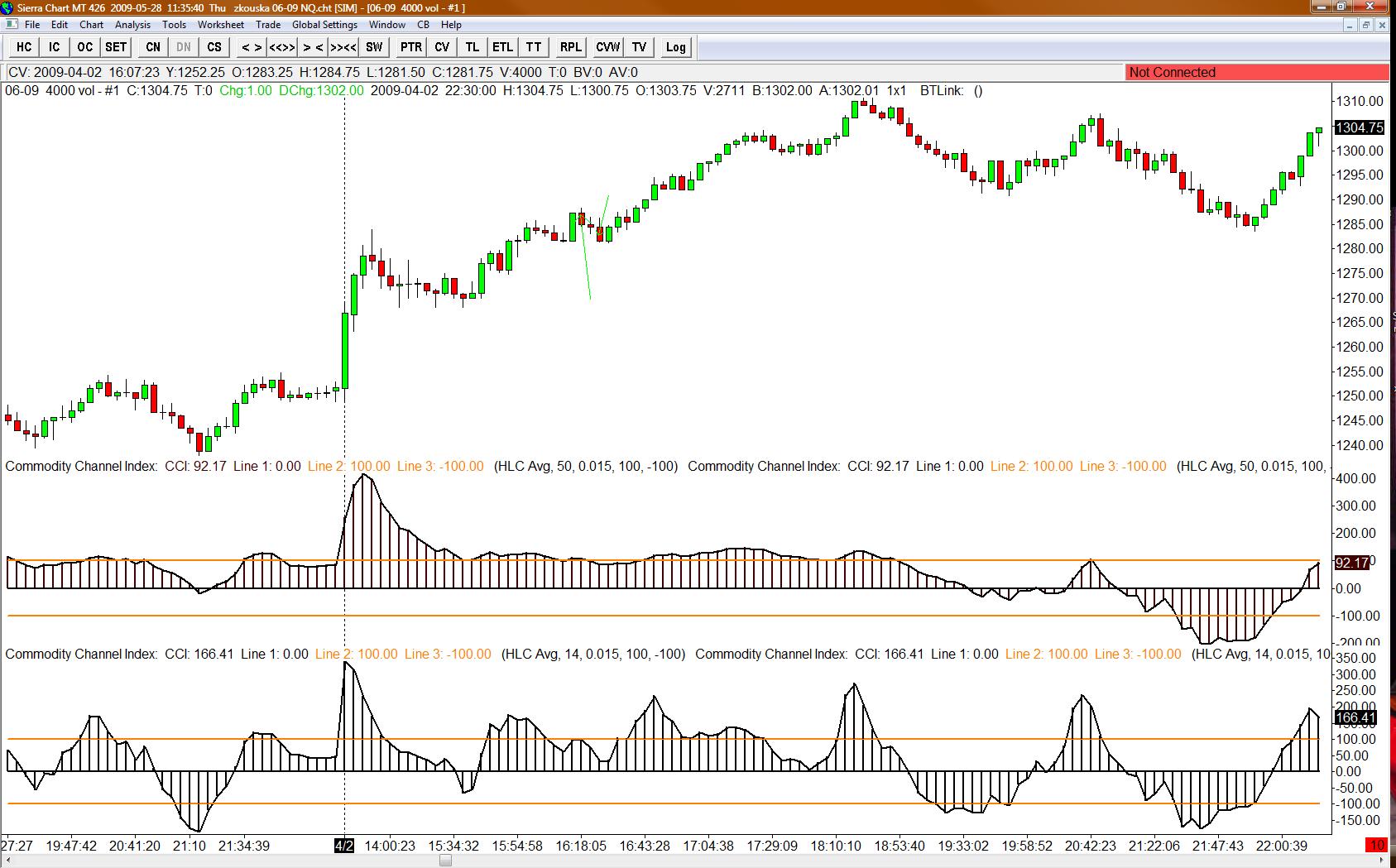Click the ">><<" bar spacing button
The image size is (1396, 868).
pyautogui.click(x=343, y=47)
